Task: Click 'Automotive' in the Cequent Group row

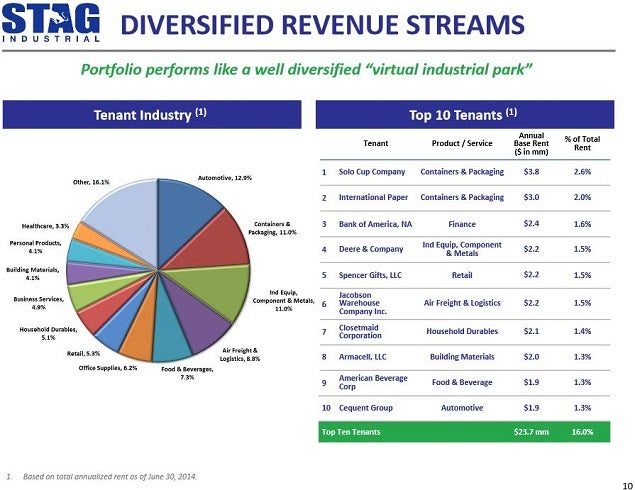Action: pos(462,408)
